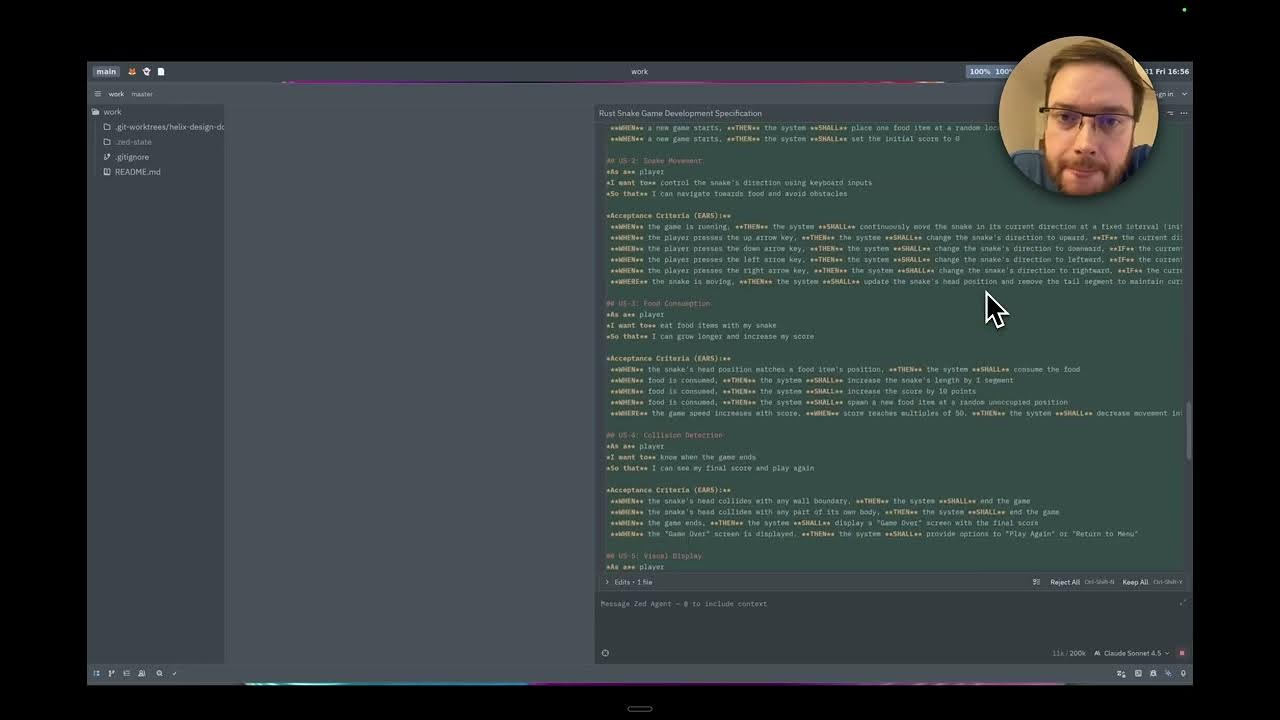Click the diagnostics checkmark icon
Viewport: 1280px width, 720px height.
coord(174,673)
